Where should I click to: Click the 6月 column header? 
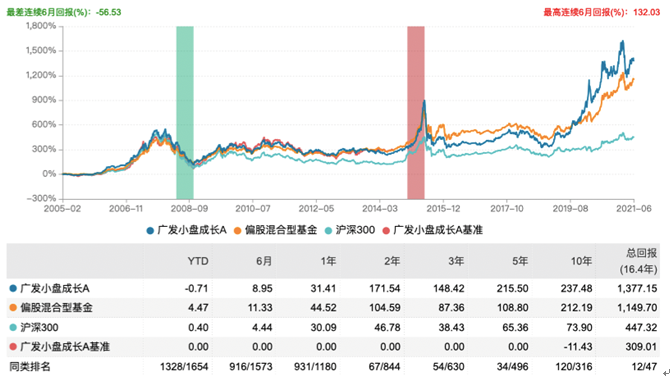264,261
